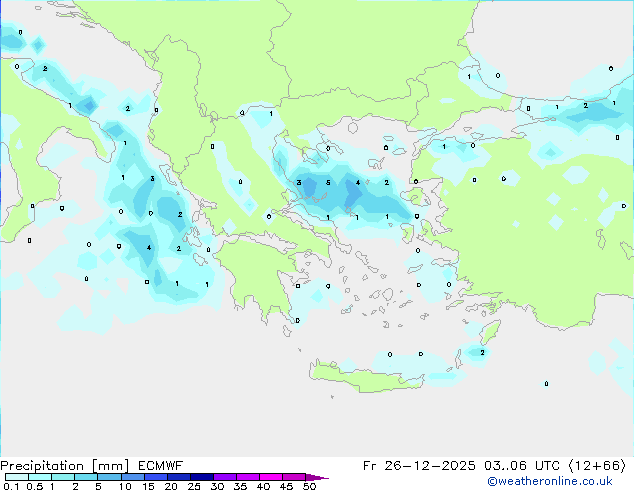Image resolution: width=634 pixels, height=490 pixels.
Task: Click the '35' legend scale label
Action: (240, 486)
